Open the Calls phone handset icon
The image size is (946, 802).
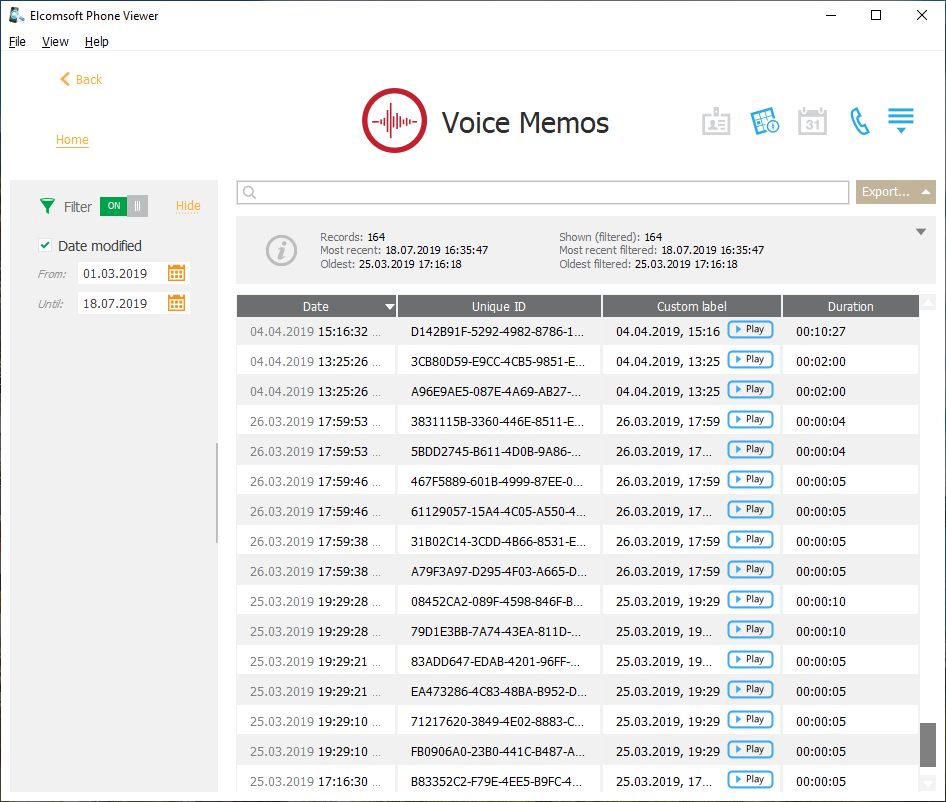859,122
